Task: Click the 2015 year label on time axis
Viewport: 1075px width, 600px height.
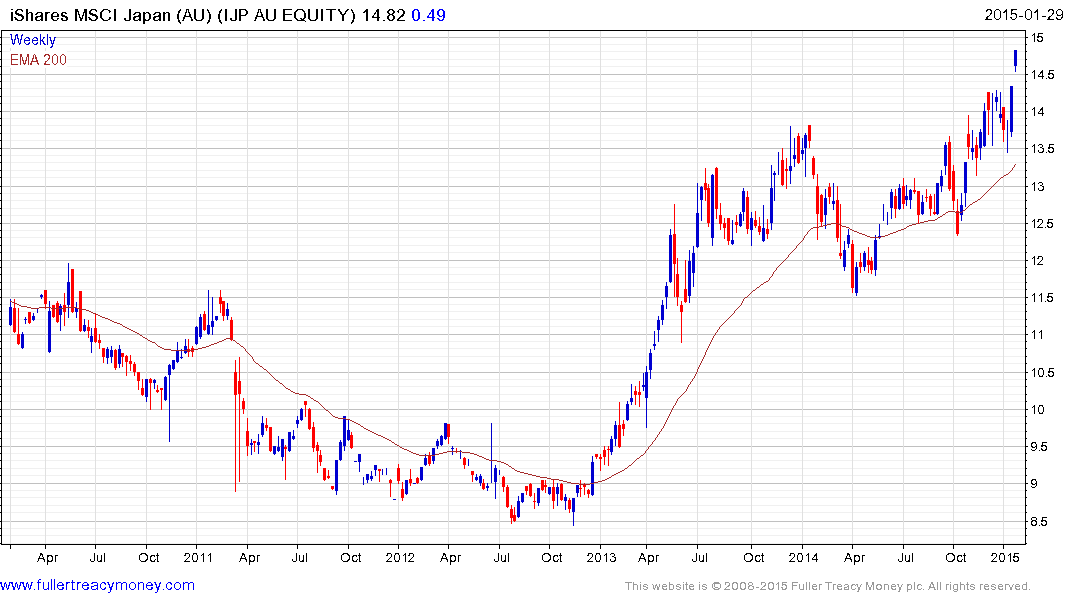Action: (1004, 557)
